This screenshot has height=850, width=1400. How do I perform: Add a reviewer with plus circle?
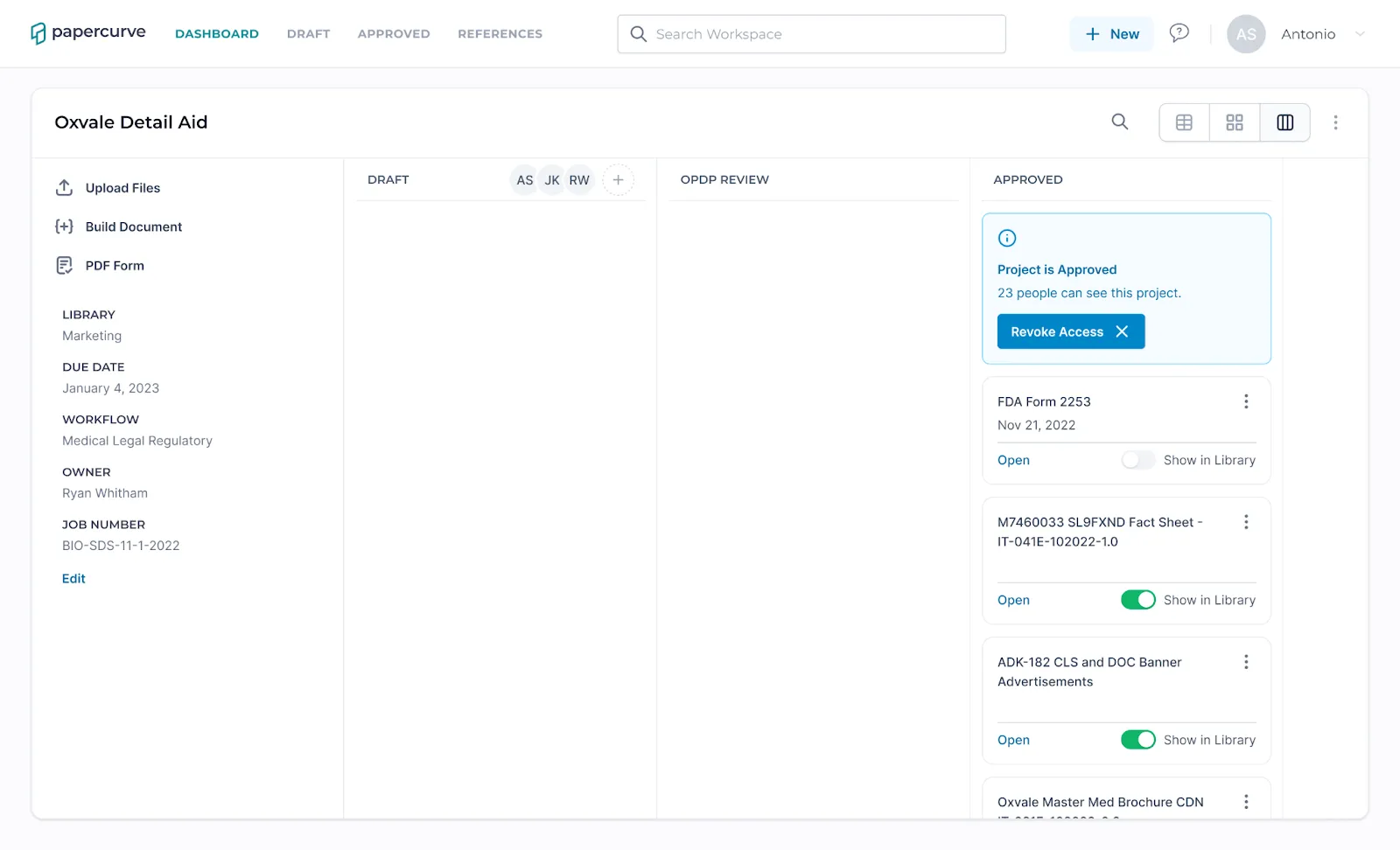tap(618, 180)
